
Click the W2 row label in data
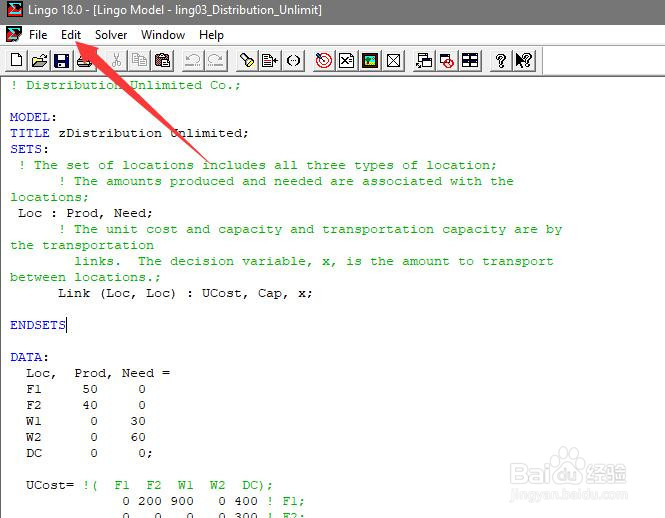tap(34, 437)
